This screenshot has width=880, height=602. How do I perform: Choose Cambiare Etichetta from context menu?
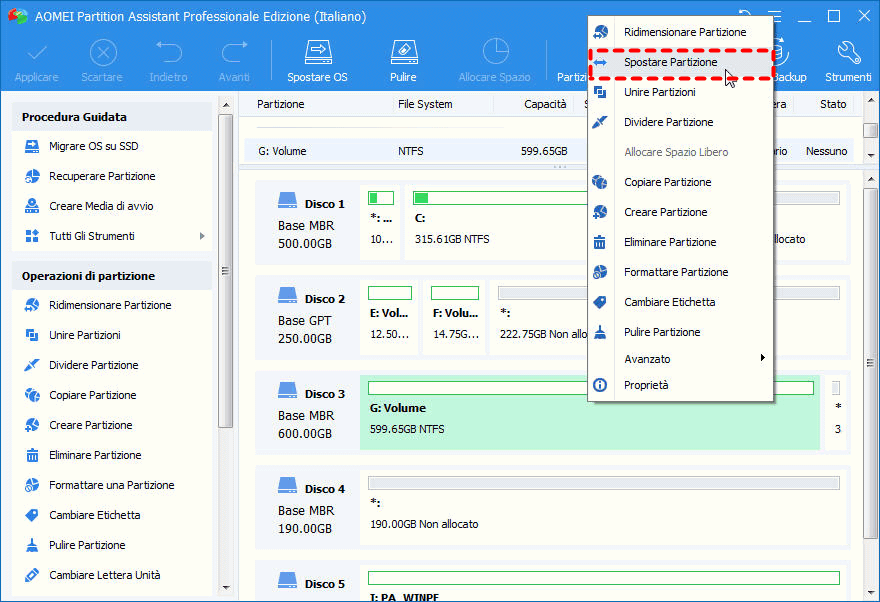point(680,302)
